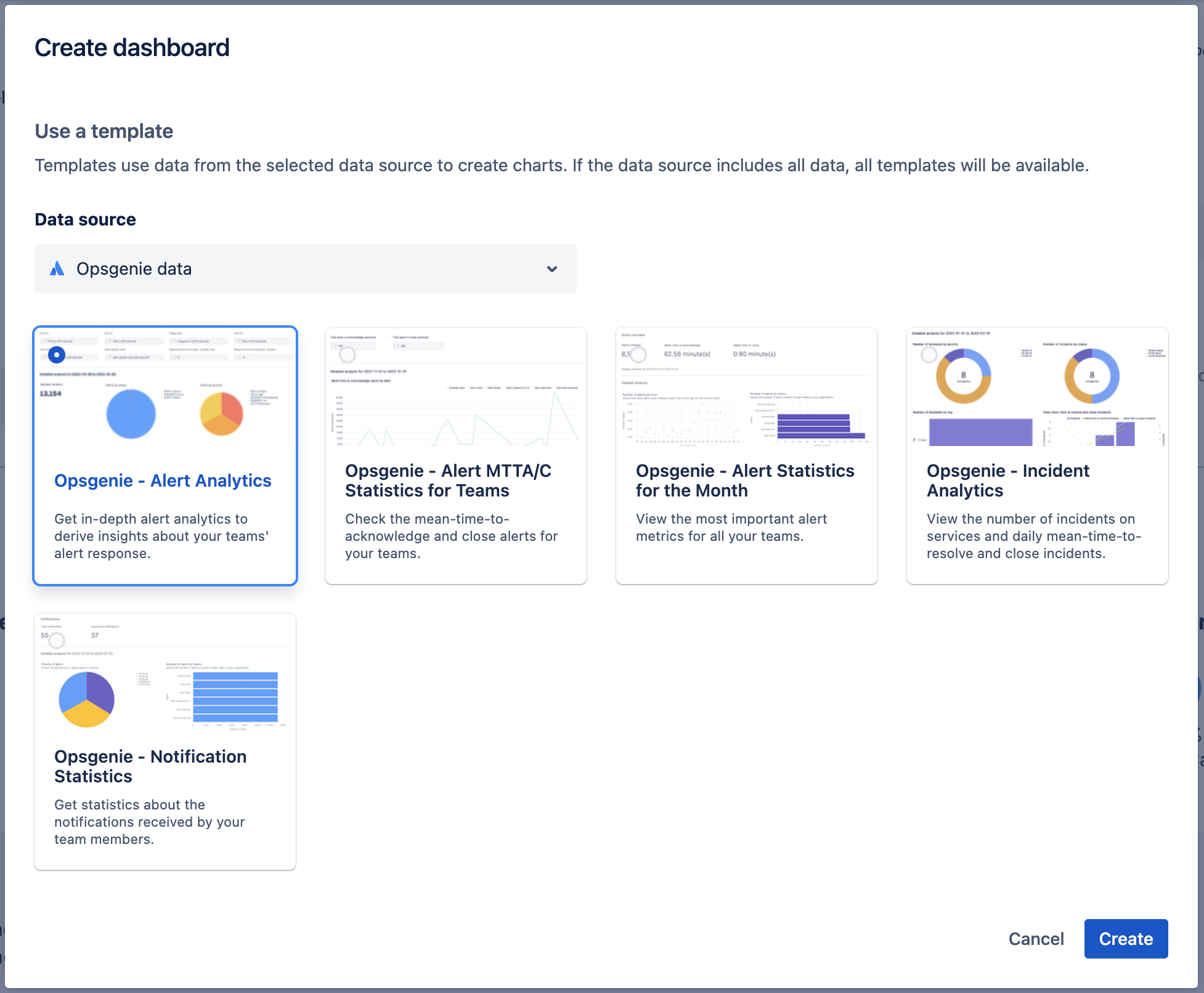Select the Alert Analytics radio button
Screen dimensions: 1204x993
click(57, 355)
